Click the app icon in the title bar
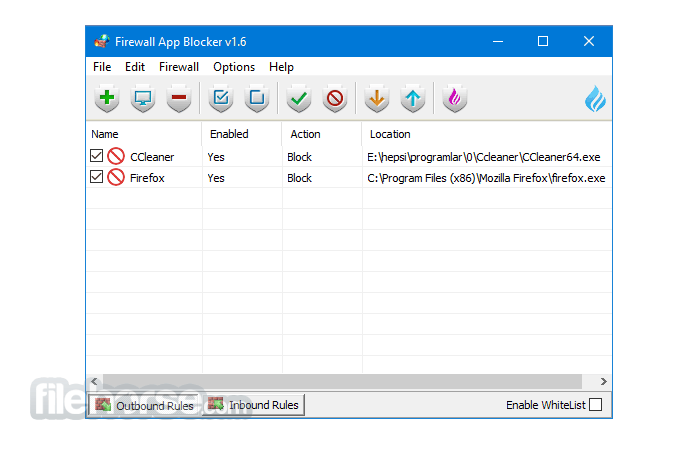 102,42
